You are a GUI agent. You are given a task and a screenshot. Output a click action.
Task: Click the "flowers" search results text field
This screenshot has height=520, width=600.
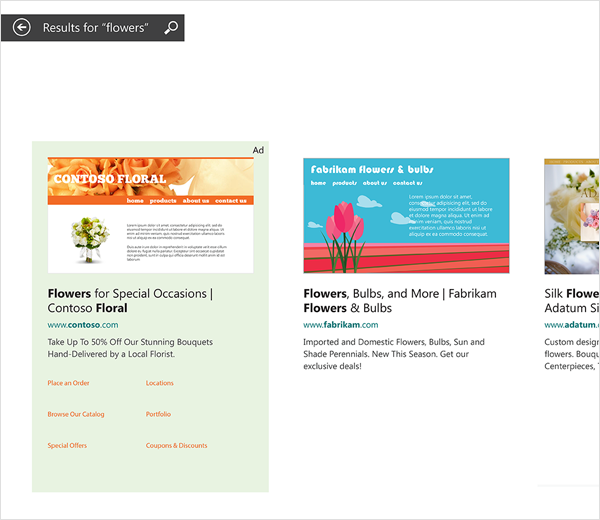[x=95, y=28]
